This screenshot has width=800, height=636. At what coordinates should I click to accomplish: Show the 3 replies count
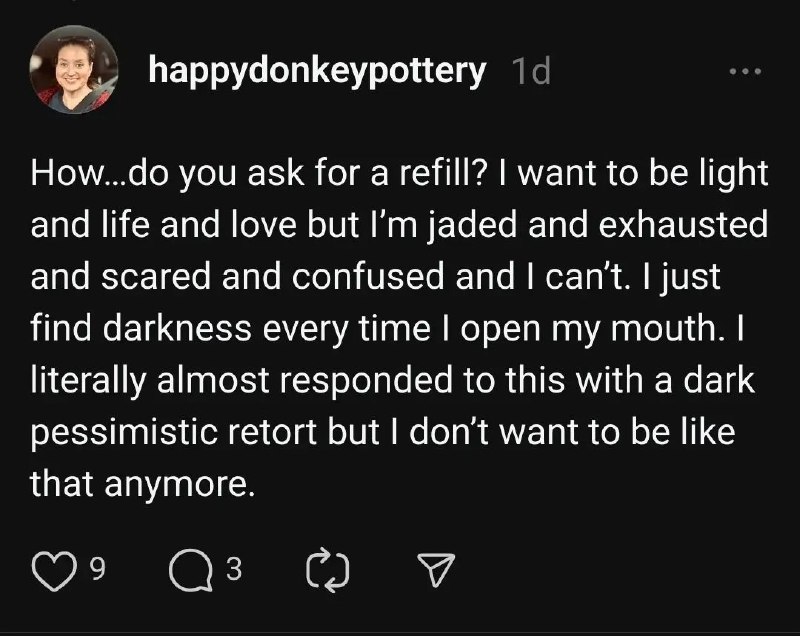click(x=234, y=569)
